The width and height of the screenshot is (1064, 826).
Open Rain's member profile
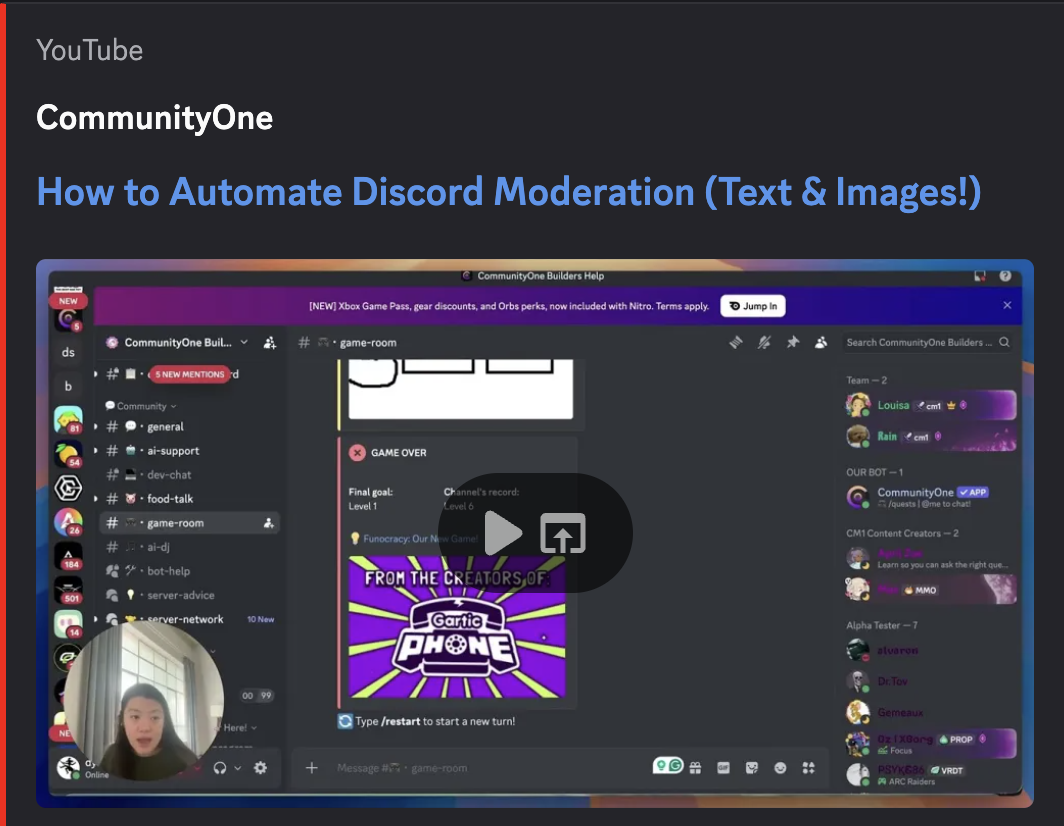pos(930,436)
